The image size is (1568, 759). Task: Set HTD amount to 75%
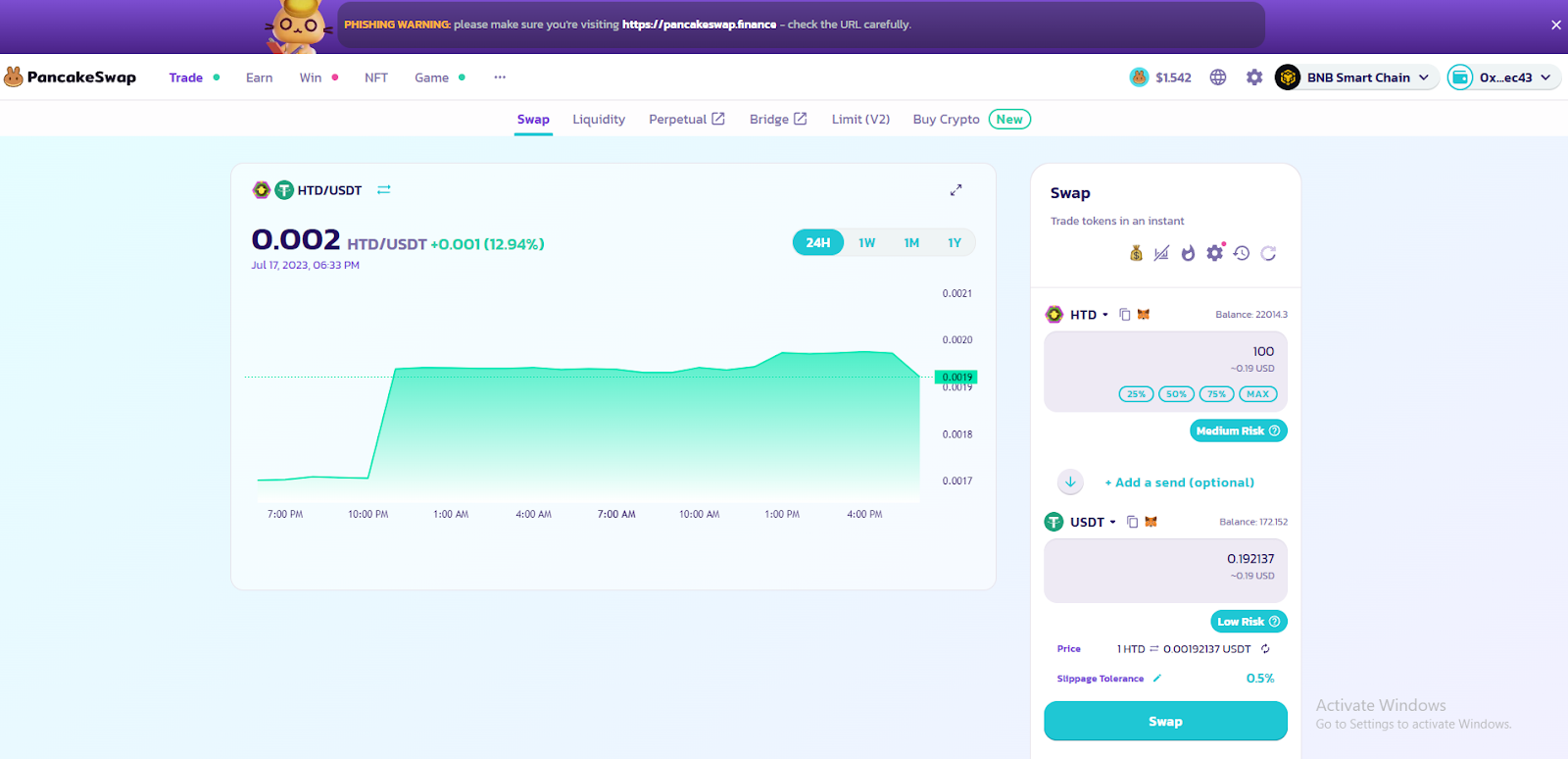click(1217, 394)
